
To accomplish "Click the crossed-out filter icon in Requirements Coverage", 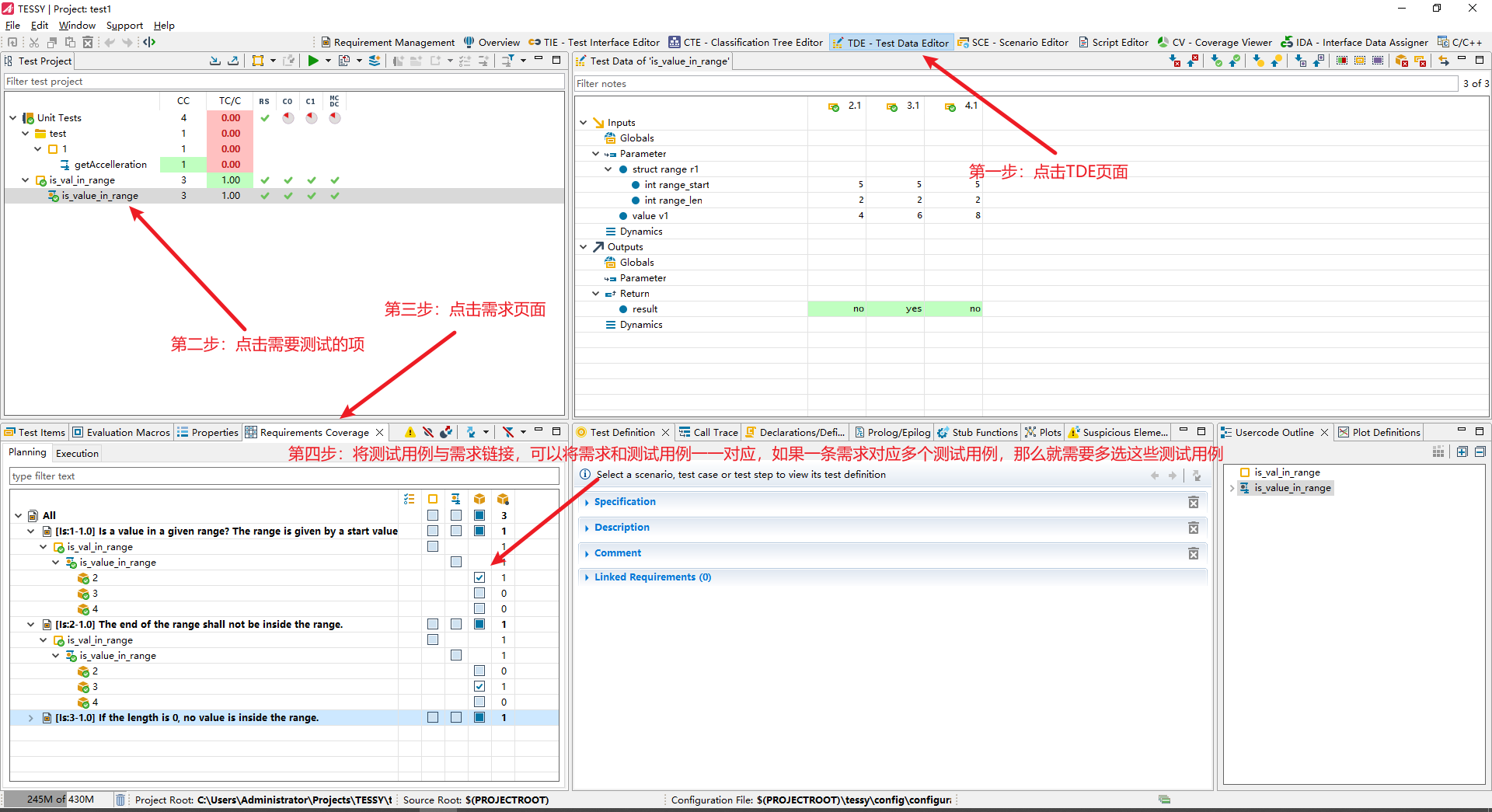I will tap(508, 432).
